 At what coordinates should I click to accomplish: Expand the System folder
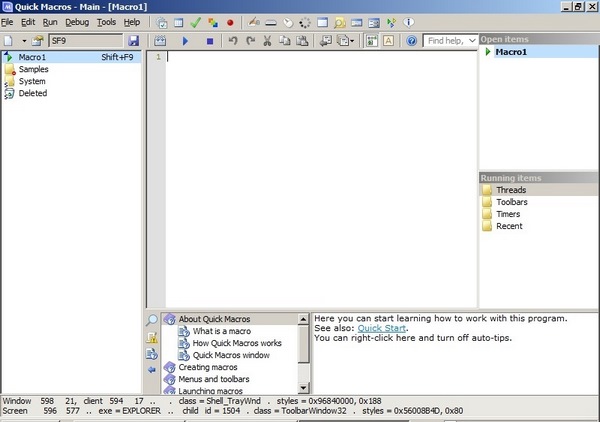click(32, 81)
